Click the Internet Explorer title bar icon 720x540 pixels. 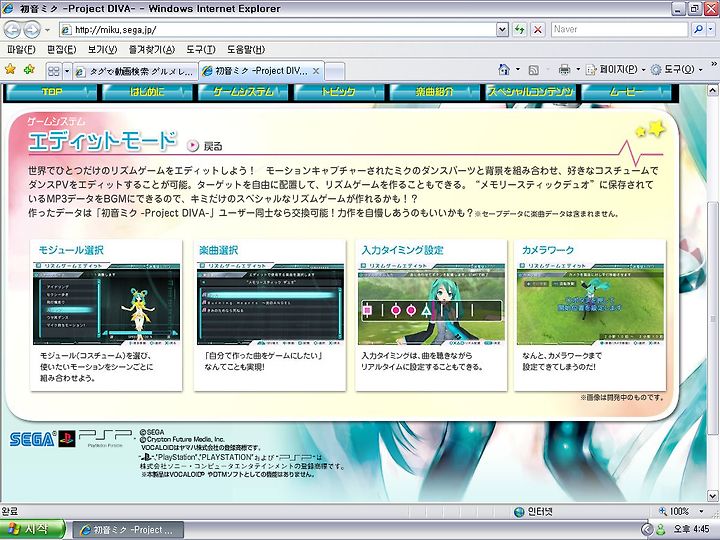pos(7,8)
